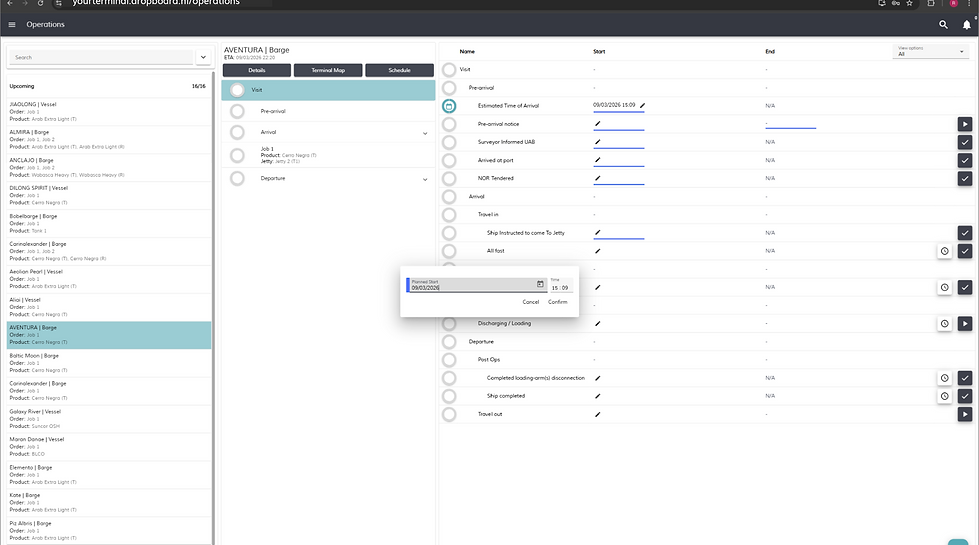Open the hamburger menu next to Operations

click(12, 25)
